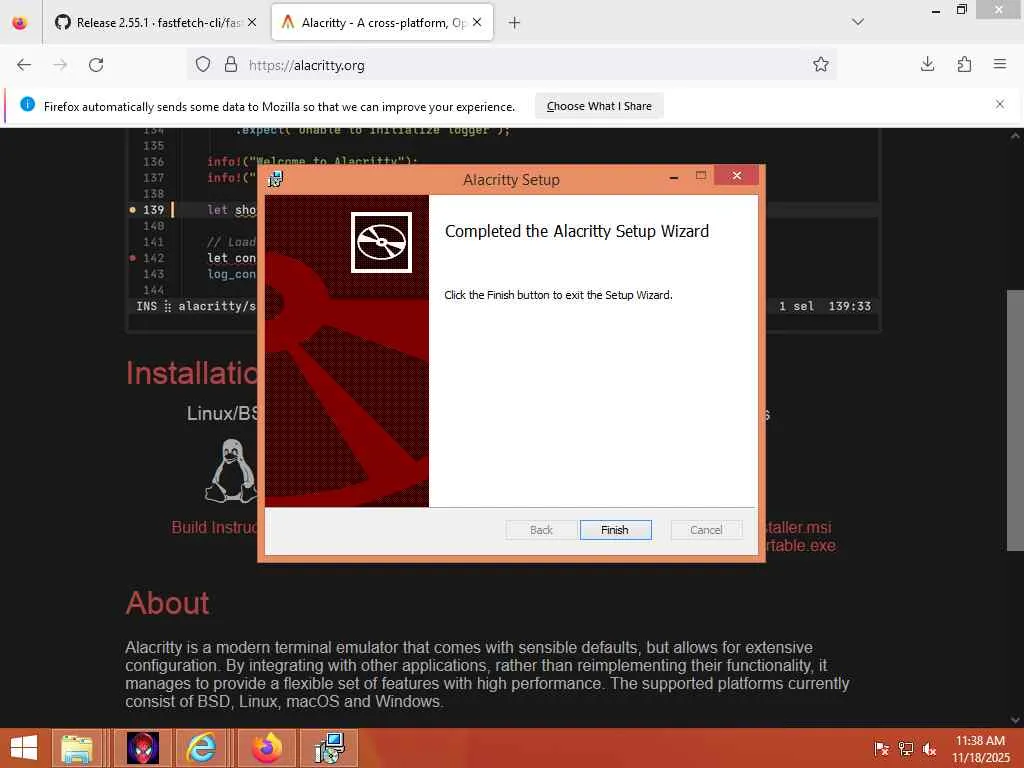Click the Installation heading on the page

coord(192,373)
